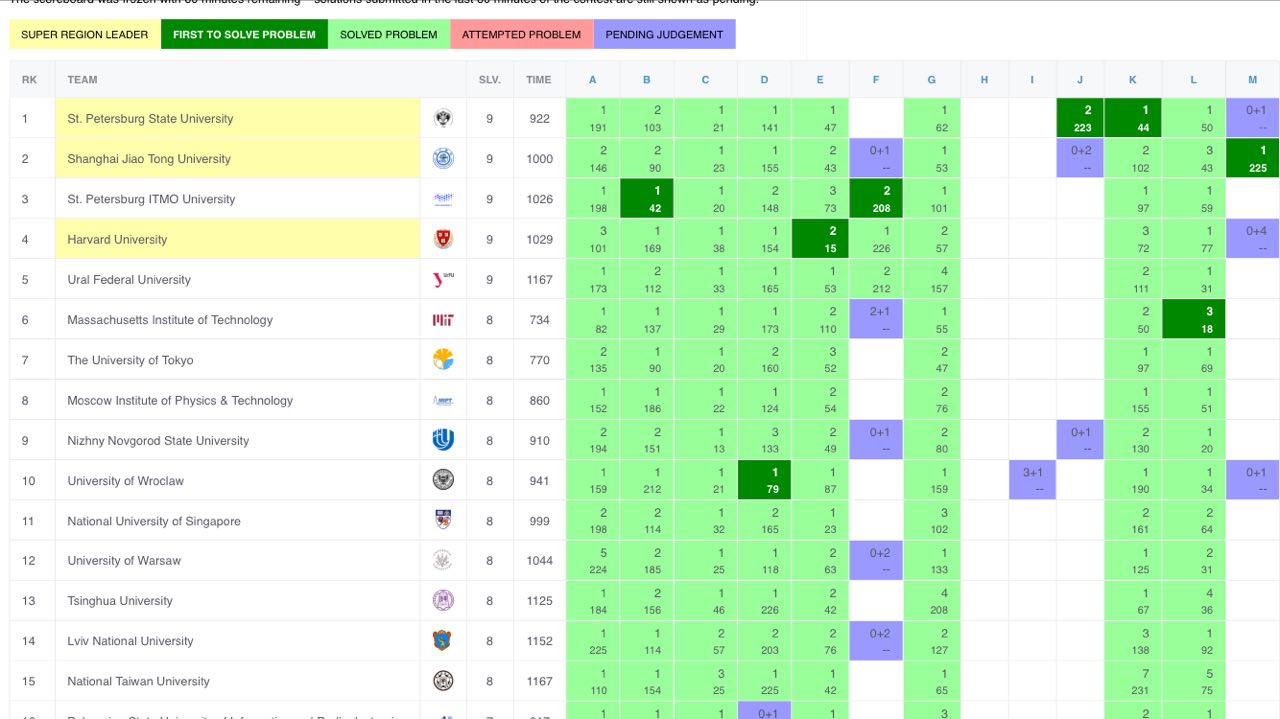This screenshot has width=1280, height=719.
Task: Select the Pending Judgement legend swatch
Action: (x=664, y=34)
